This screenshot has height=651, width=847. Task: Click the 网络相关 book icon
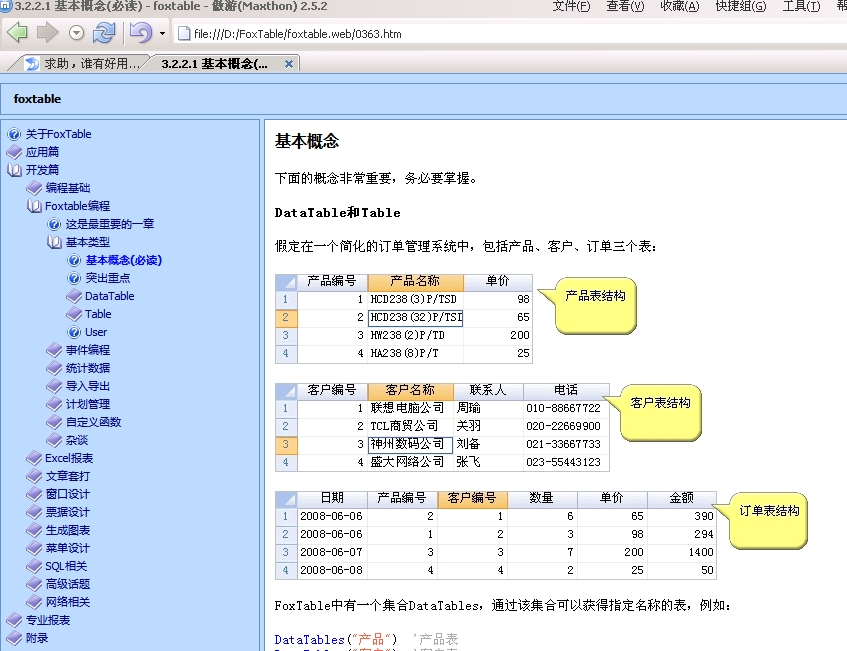(35, 602)
